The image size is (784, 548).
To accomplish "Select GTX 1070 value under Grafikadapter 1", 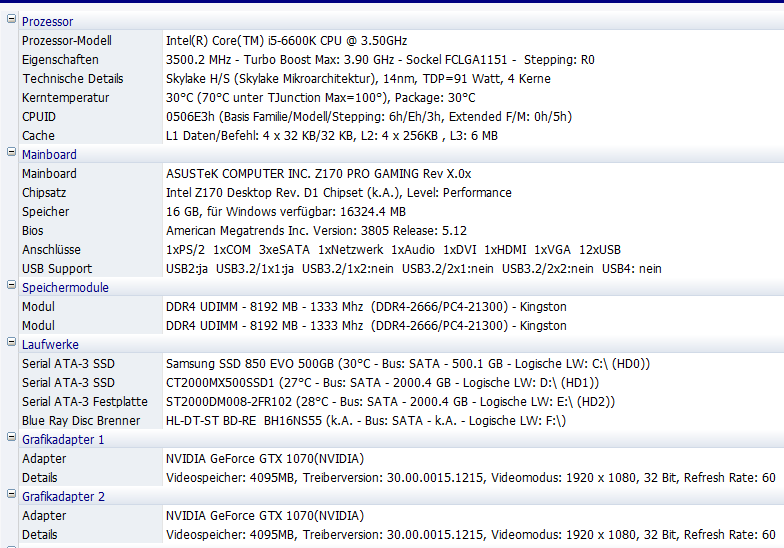I will pyautogui.click(x=264, y=458).
